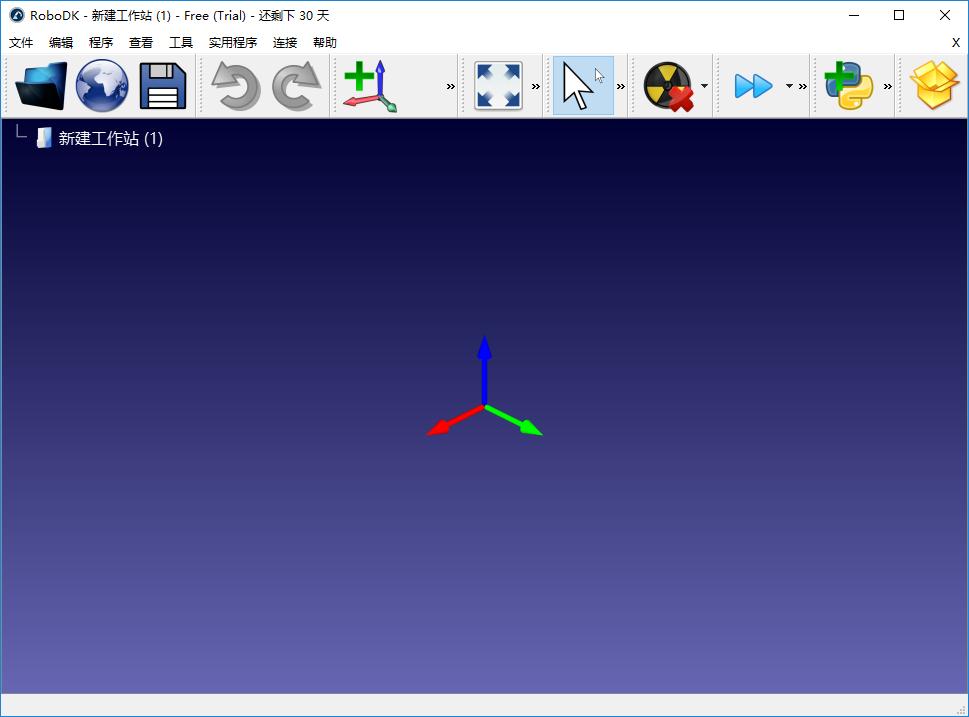The width and height of the screenshot is (969, 717).
Task: Save station with floppy disk icon
Action: coord(163,86)
